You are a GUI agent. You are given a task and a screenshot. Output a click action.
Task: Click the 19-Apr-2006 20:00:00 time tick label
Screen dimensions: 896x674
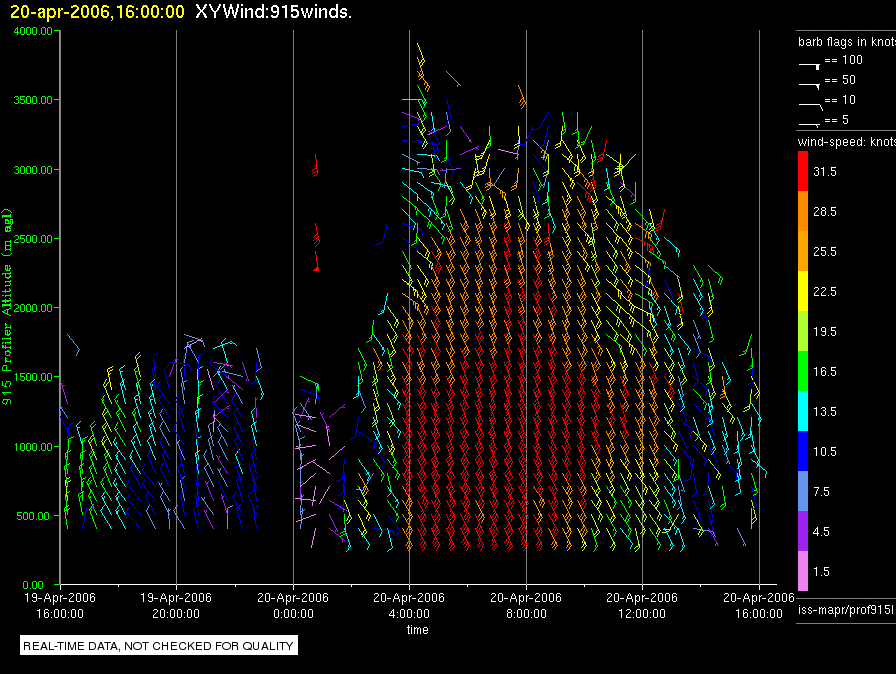pyautogui.click(x=176, y=603)
